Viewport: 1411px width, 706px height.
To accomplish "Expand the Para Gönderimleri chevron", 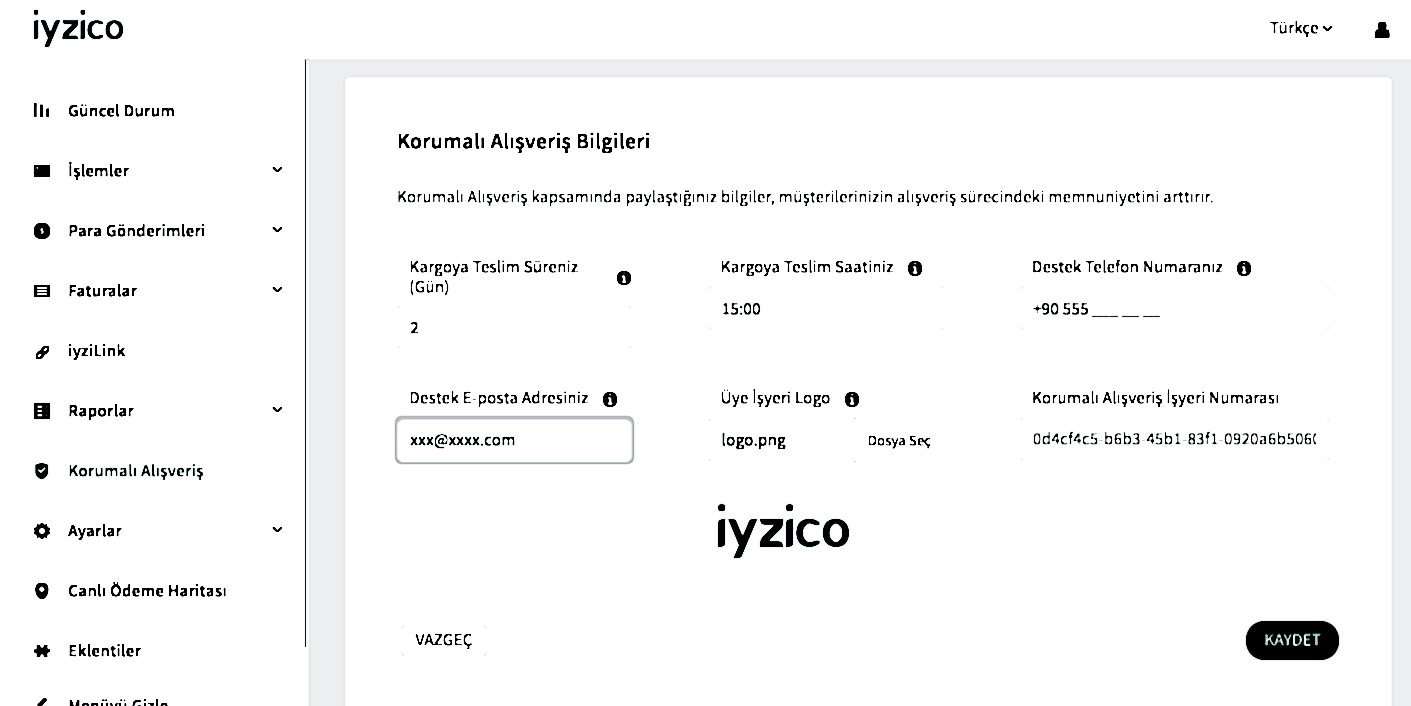I will [x=277, y=230].
